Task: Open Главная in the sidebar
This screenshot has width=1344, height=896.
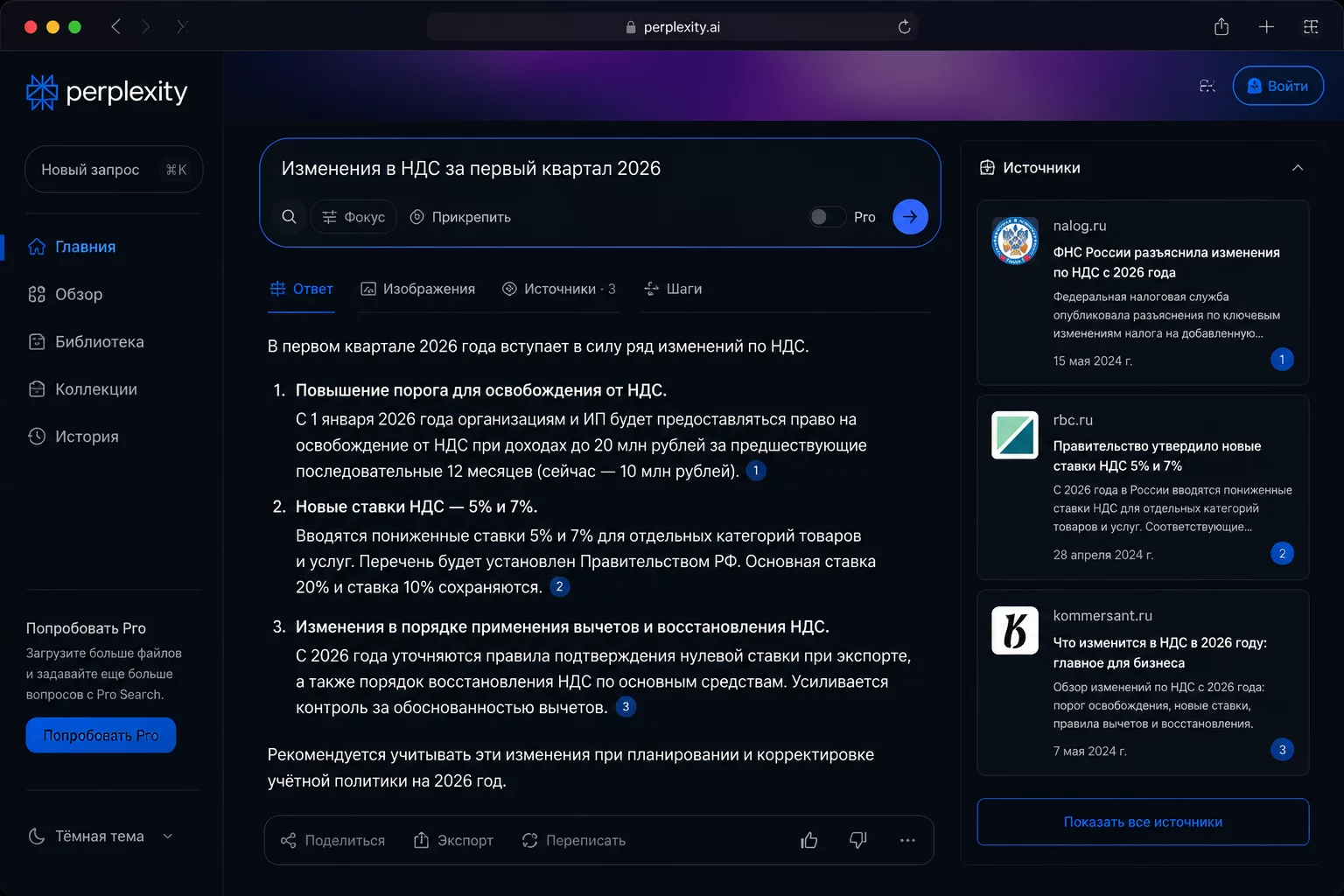Action: pos(72,247)
